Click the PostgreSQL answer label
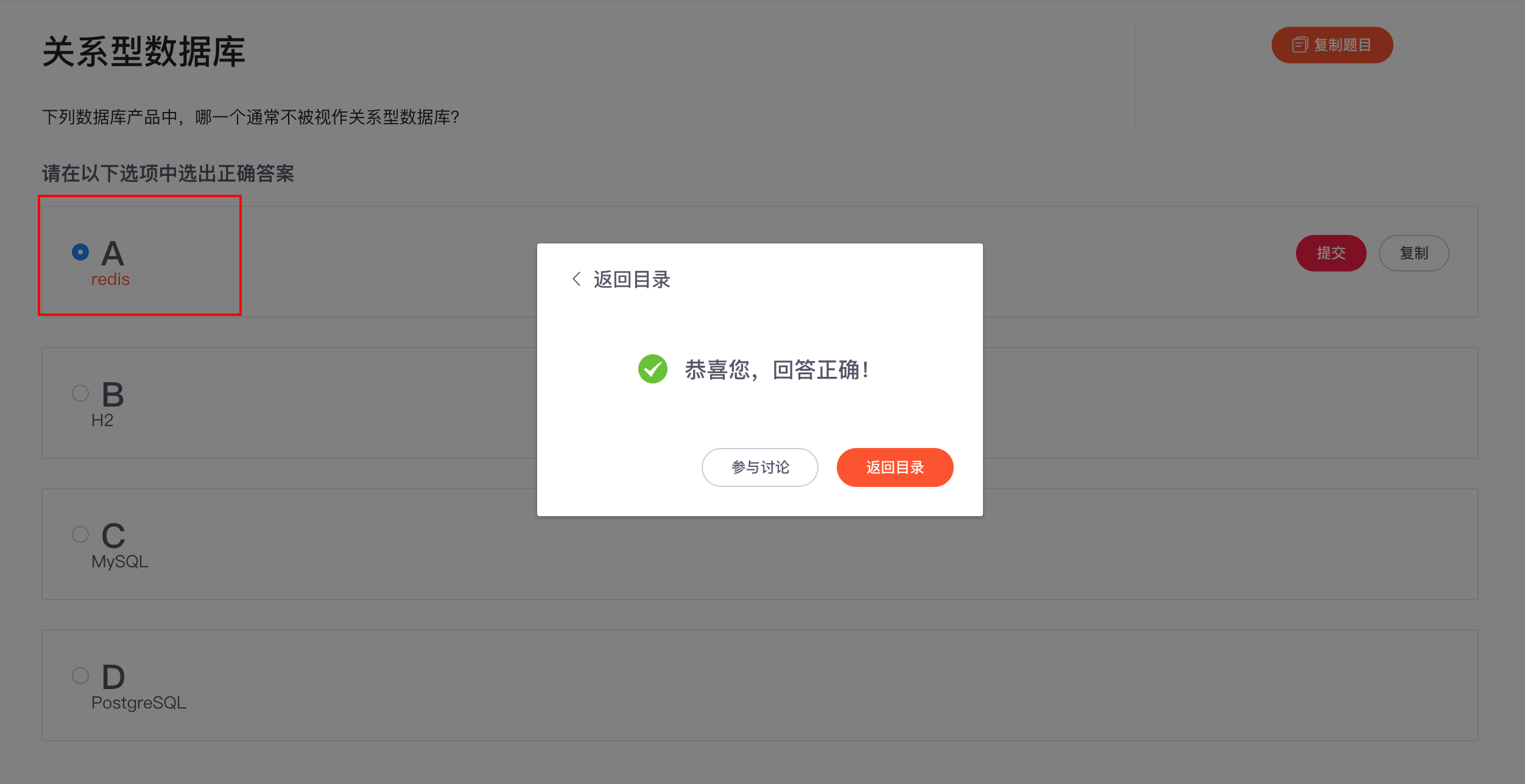1525x784 pixels. (x=138, y=703)
